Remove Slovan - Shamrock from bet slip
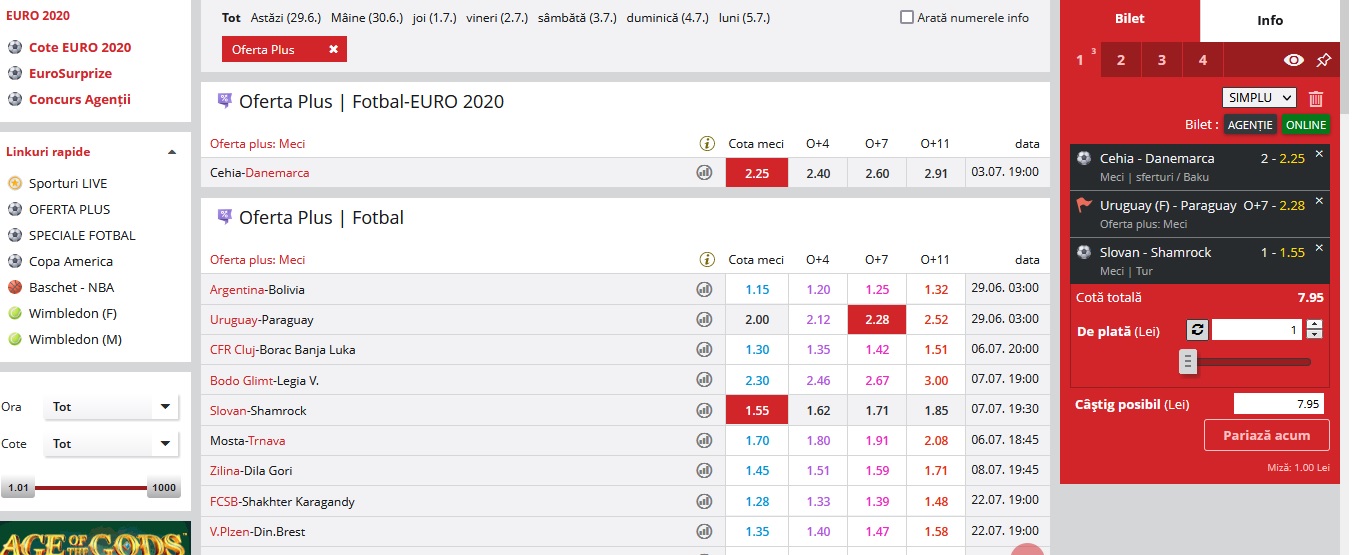Screen dimensions: 1356x555 (1319, 247)
